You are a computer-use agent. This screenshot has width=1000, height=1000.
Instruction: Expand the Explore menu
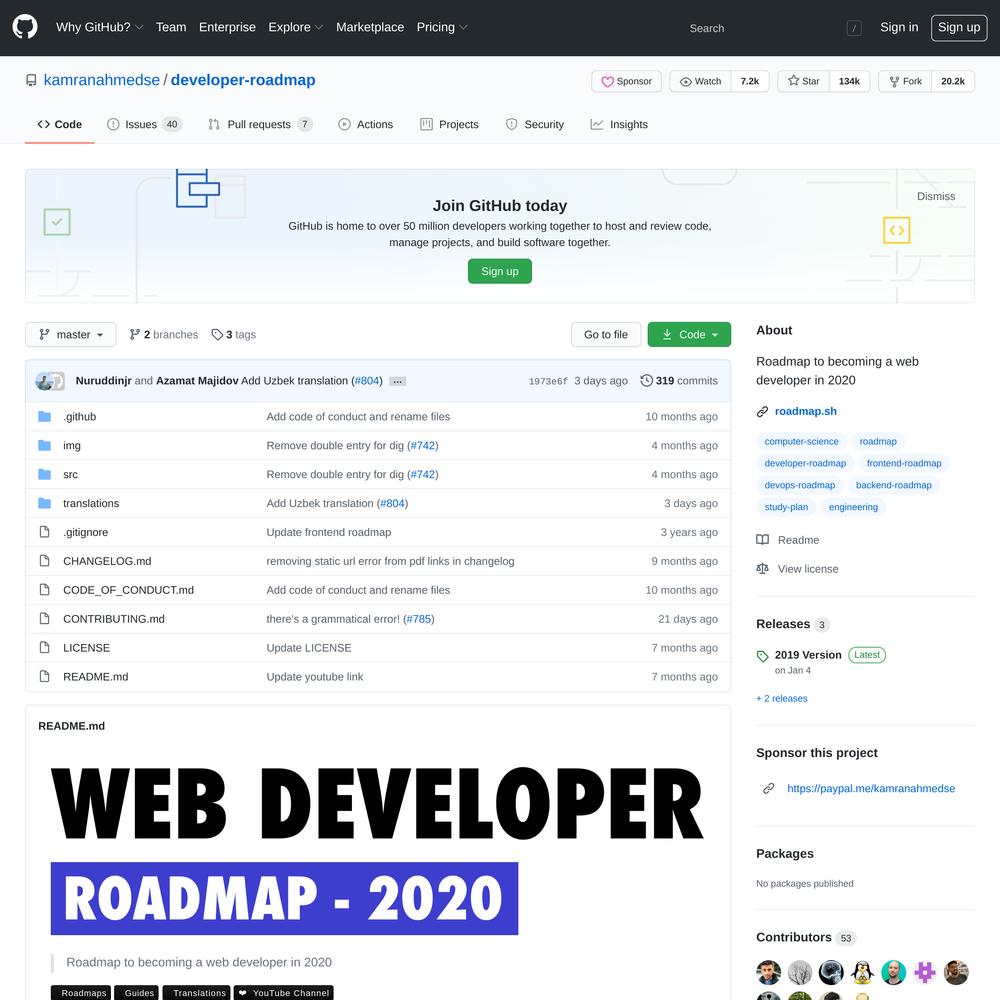(x=295, y=27)
